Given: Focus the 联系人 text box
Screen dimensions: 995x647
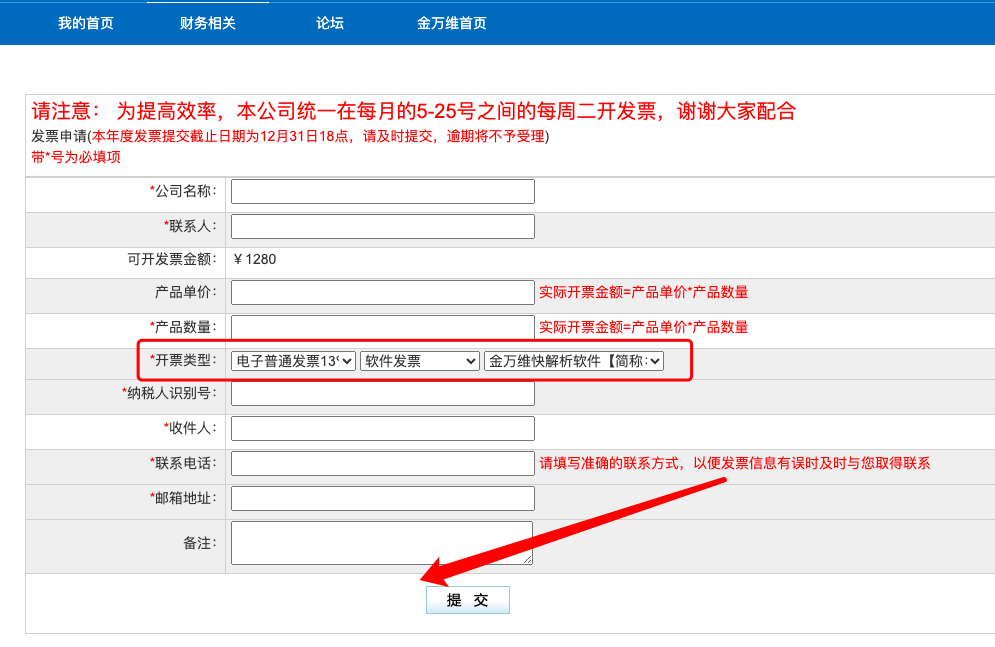Looking at the screenshot, I should pos(382,226).
